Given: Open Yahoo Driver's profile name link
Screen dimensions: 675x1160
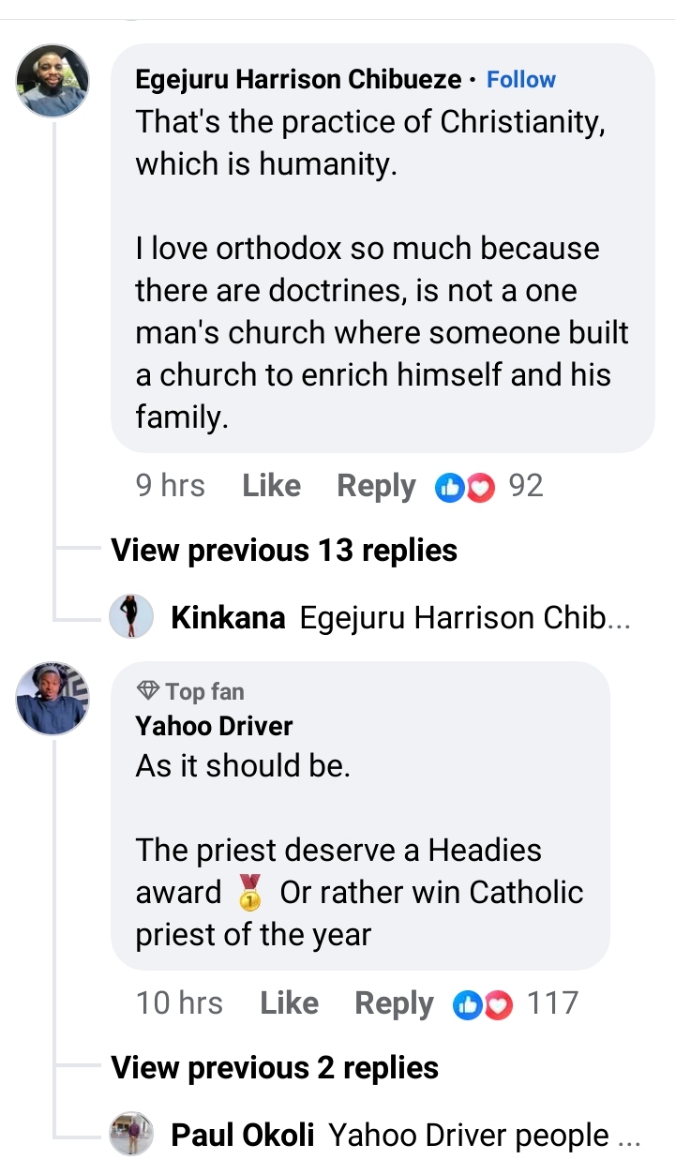Looking at the screenshot, I should click(x=214, y=726).
